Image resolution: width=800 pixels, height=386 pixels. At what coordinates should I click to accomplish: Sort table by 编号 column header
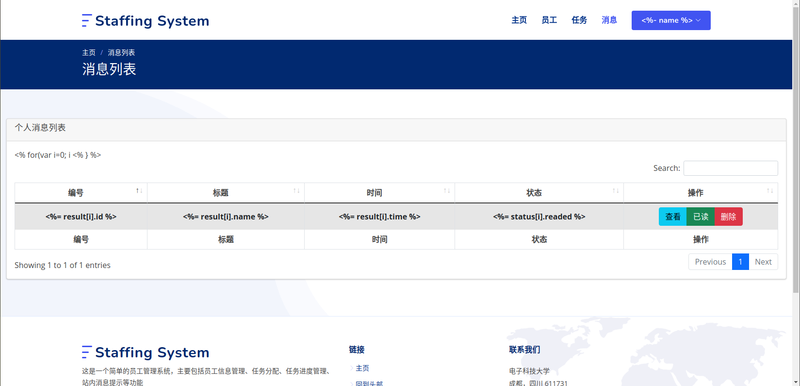click(x=81, y=193)
